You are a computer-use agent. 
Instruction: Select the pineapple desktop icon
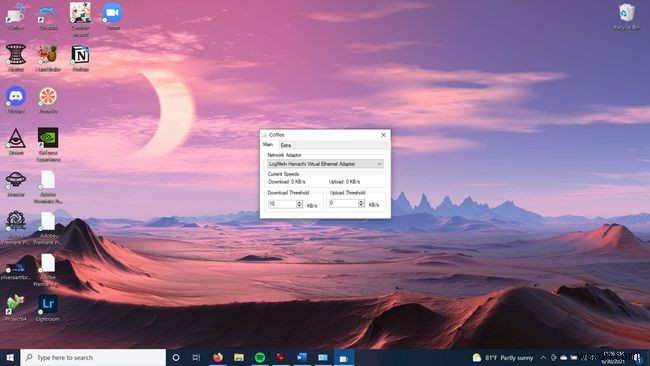pyautogui.click(x=48, y=58)
